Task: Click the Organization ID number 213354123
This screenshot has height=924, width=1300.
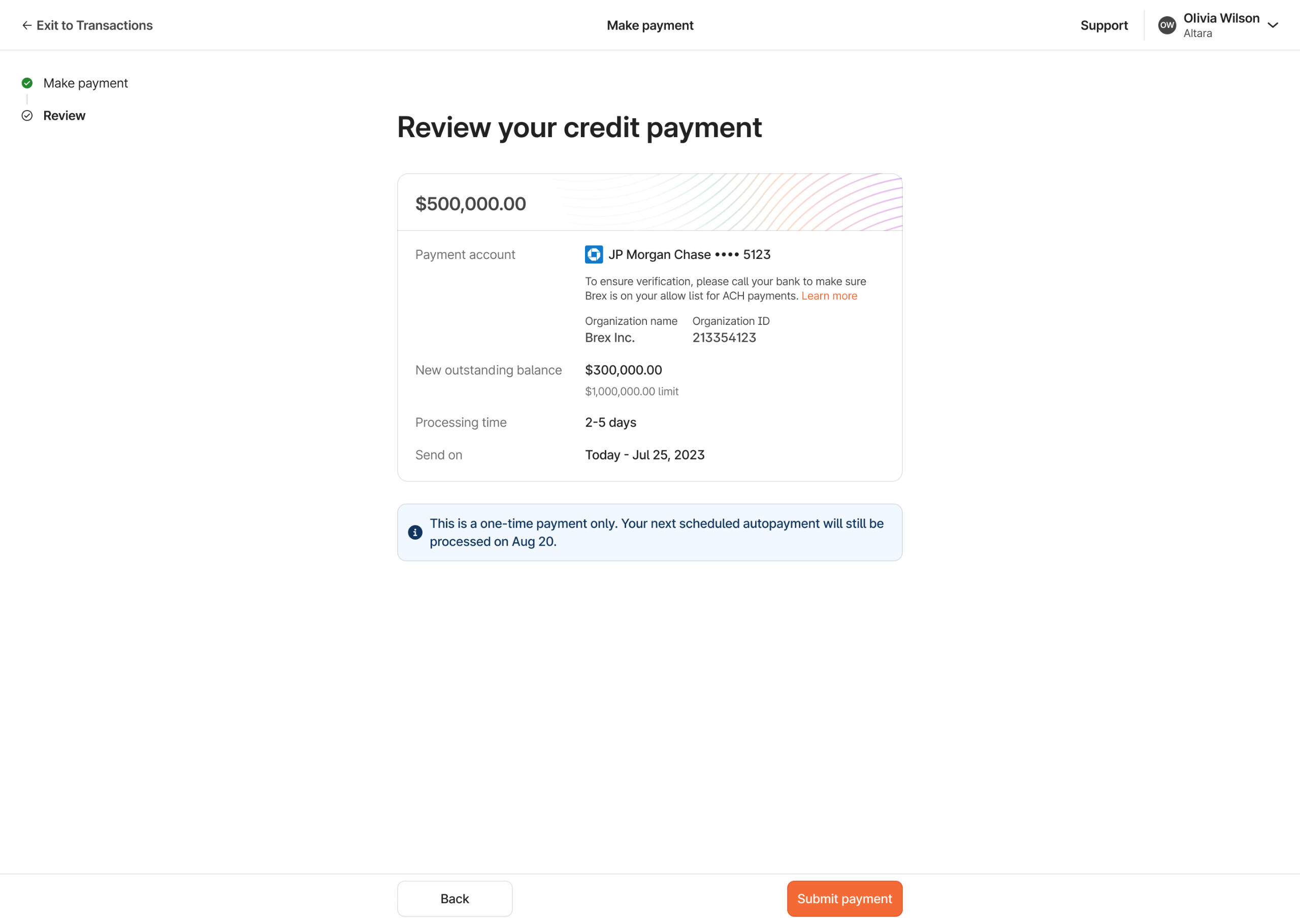Action: tap(724, 338)
